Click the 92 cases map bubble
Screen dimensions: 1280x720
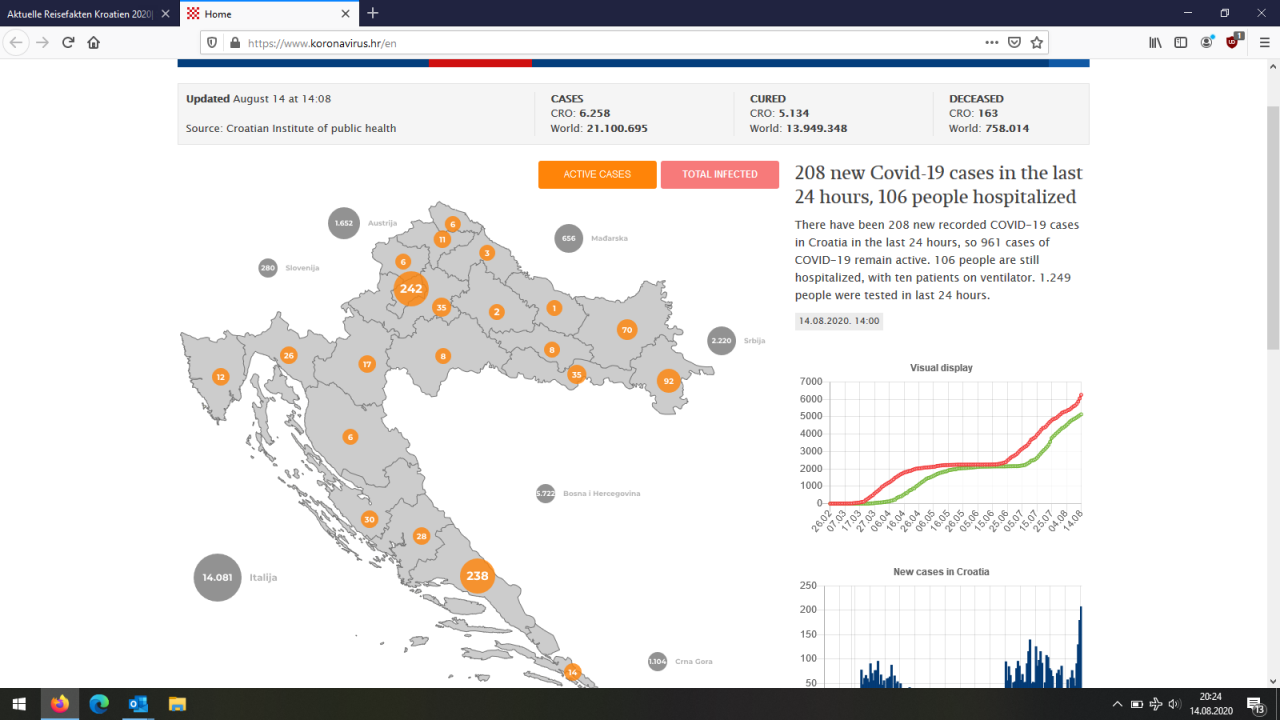[x=669, y=381]
